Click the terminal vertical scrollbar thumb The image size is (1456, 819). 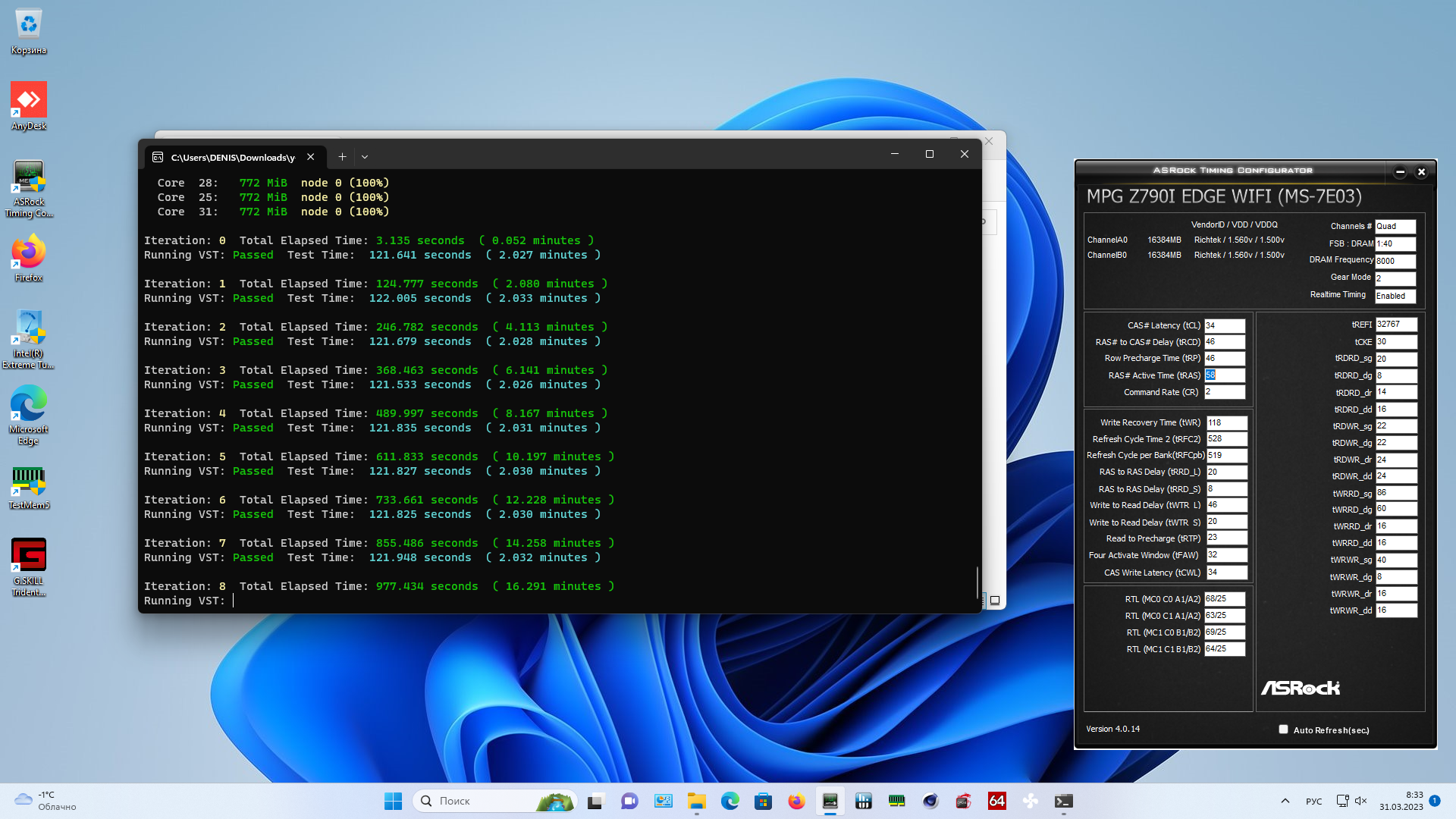click(977, 582)
